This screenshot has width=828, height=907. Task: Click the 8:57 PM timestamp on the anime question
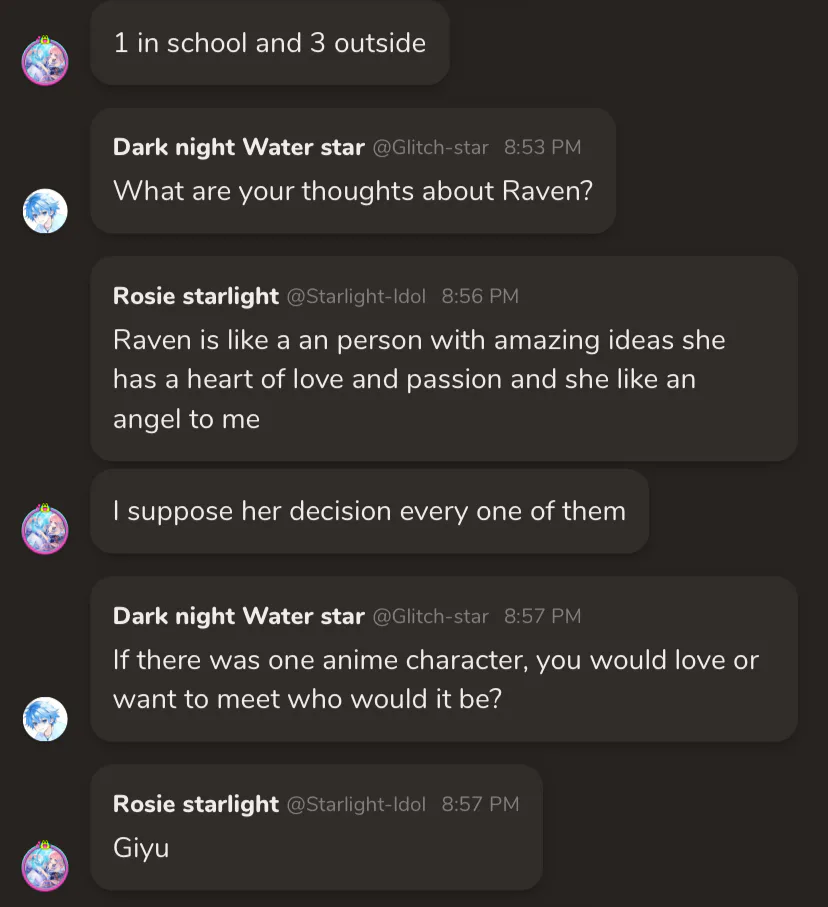542,617
